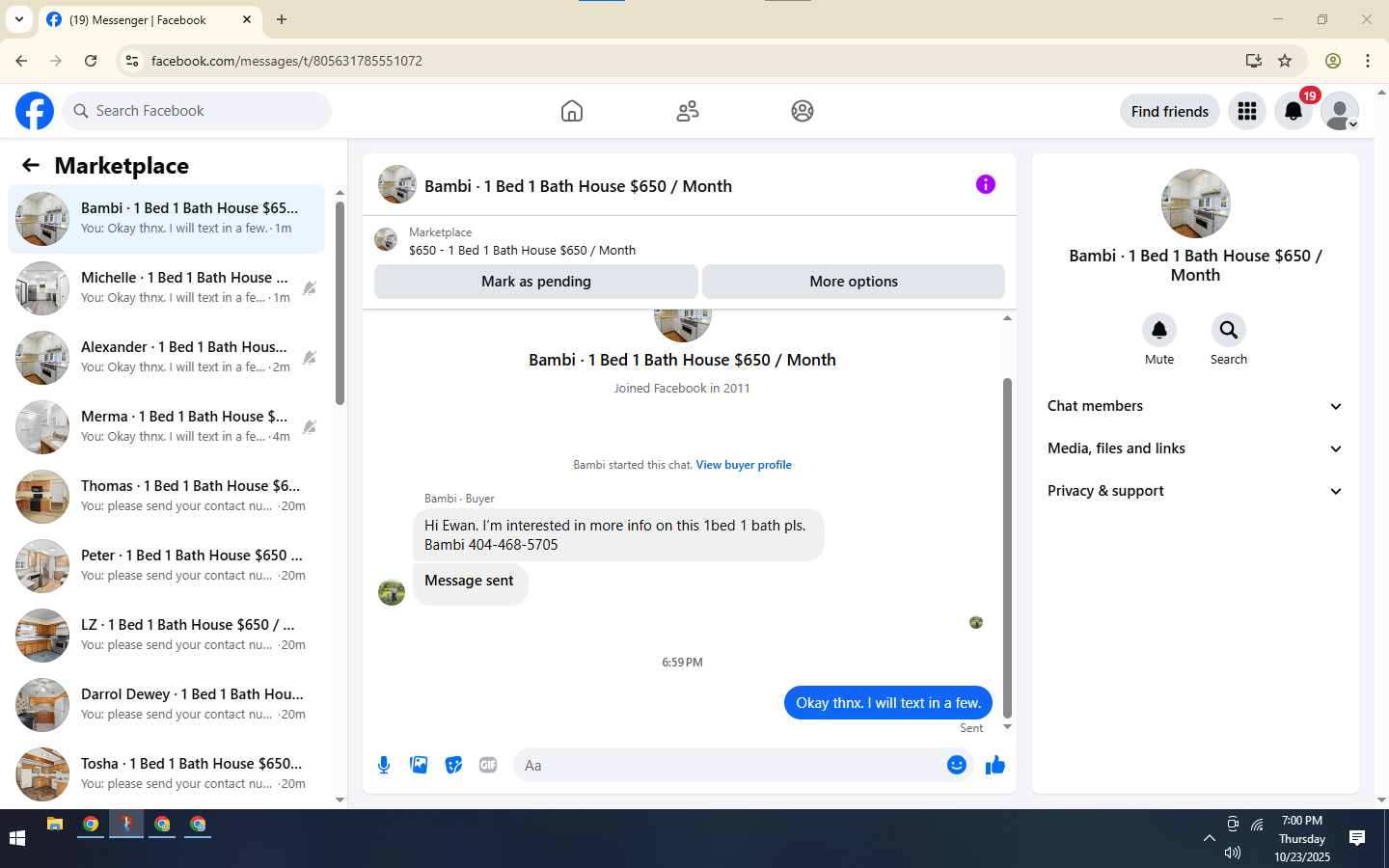Click More options button

[854, 282]
